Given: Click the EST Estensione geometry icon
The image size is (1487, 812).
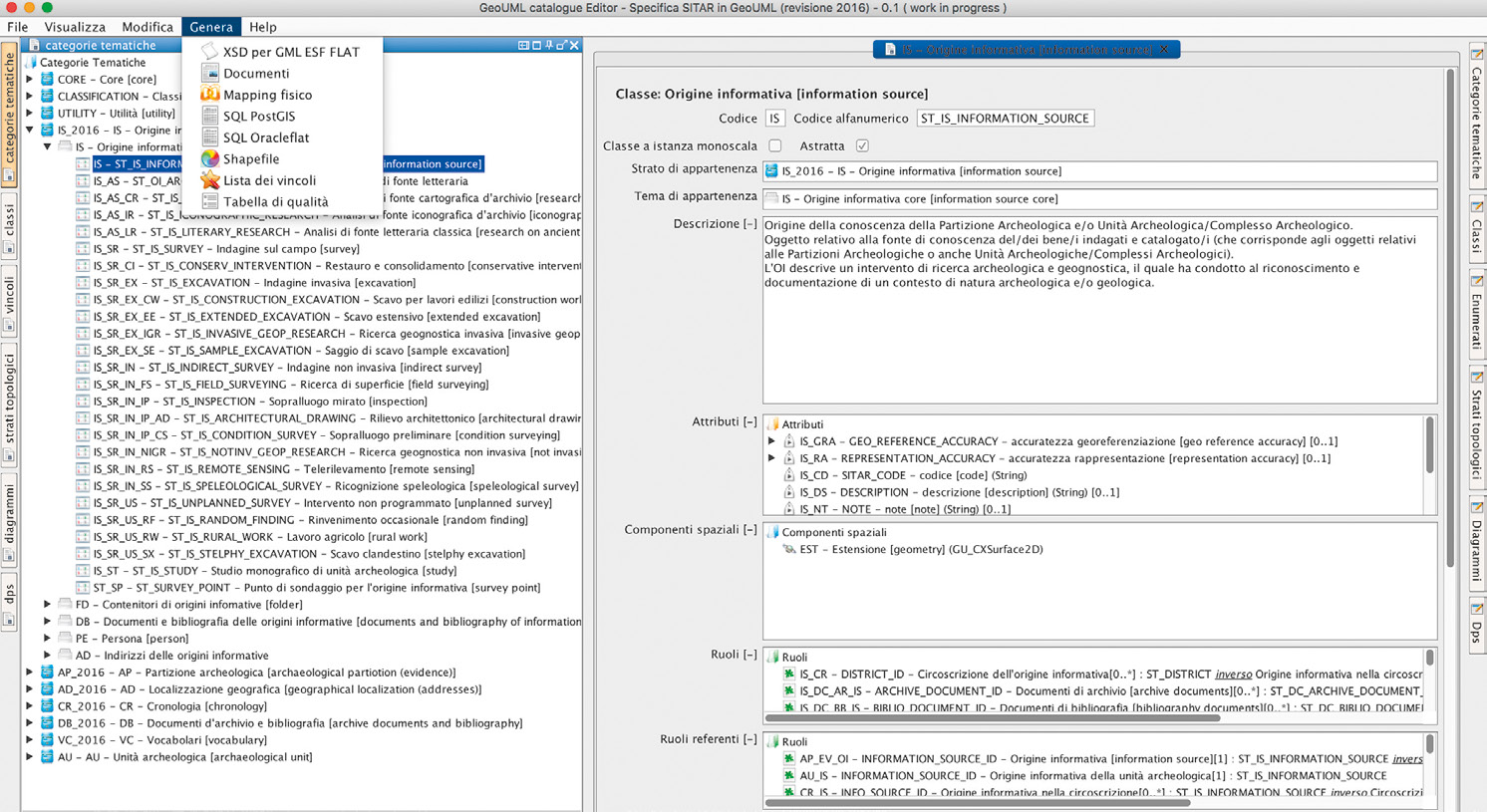Looking at the screenshot, I should coord(788,549).
